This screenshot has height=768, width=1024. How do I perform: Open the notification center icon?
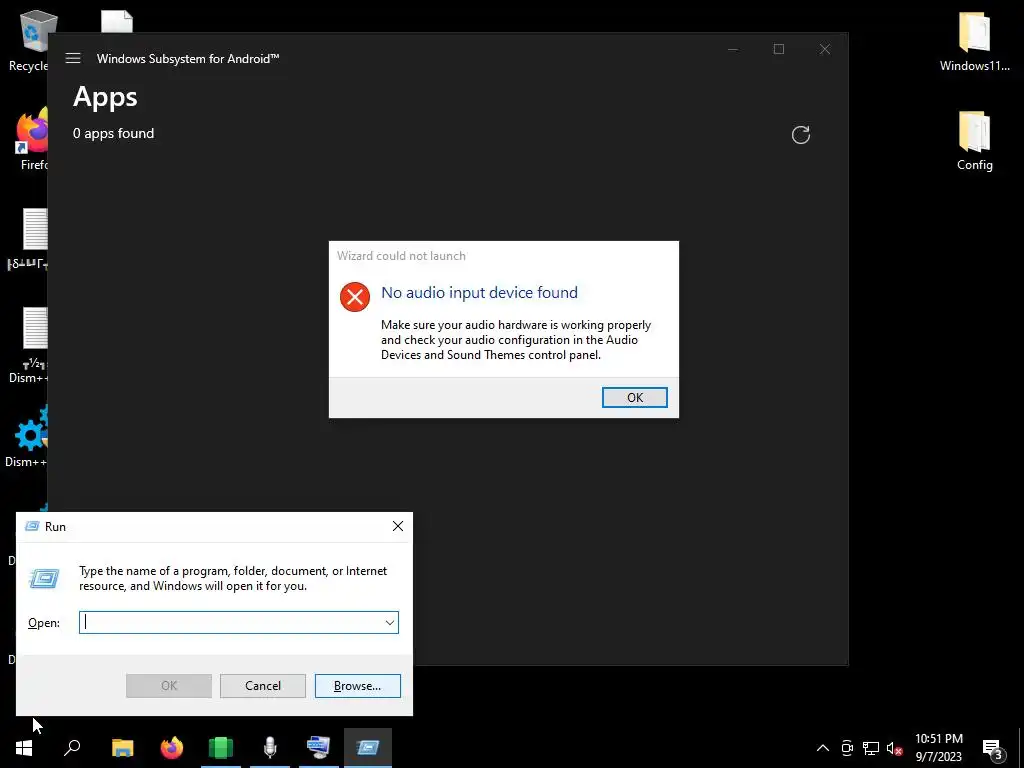[992, 748]
